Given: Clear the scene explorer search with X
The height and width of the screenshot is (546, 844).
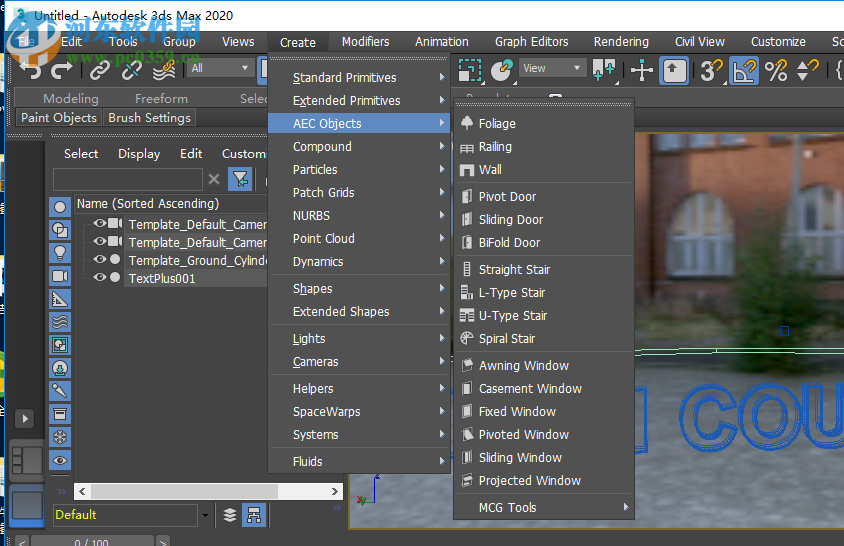Looking at the screenshot, I should pyautogui.click(x=214, y=179).
